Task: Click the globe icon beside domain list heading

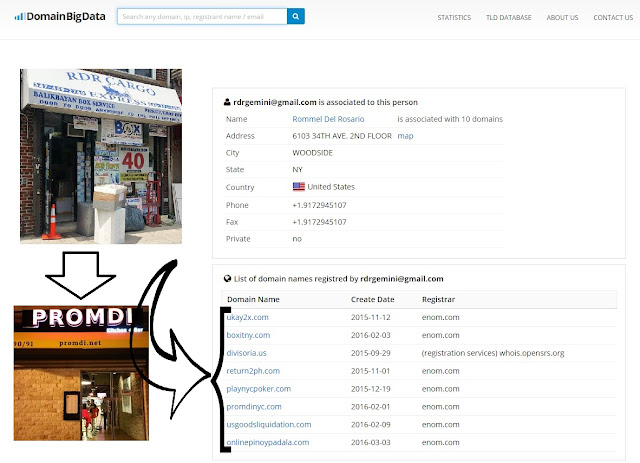Action: click(x=227, y=278)
